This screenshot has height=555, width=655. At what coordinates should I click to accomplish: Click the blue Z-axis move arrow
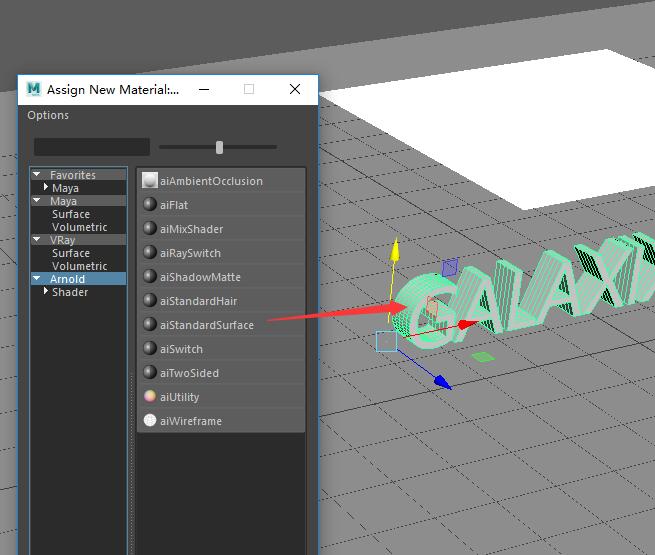click(x=442, y=382)
